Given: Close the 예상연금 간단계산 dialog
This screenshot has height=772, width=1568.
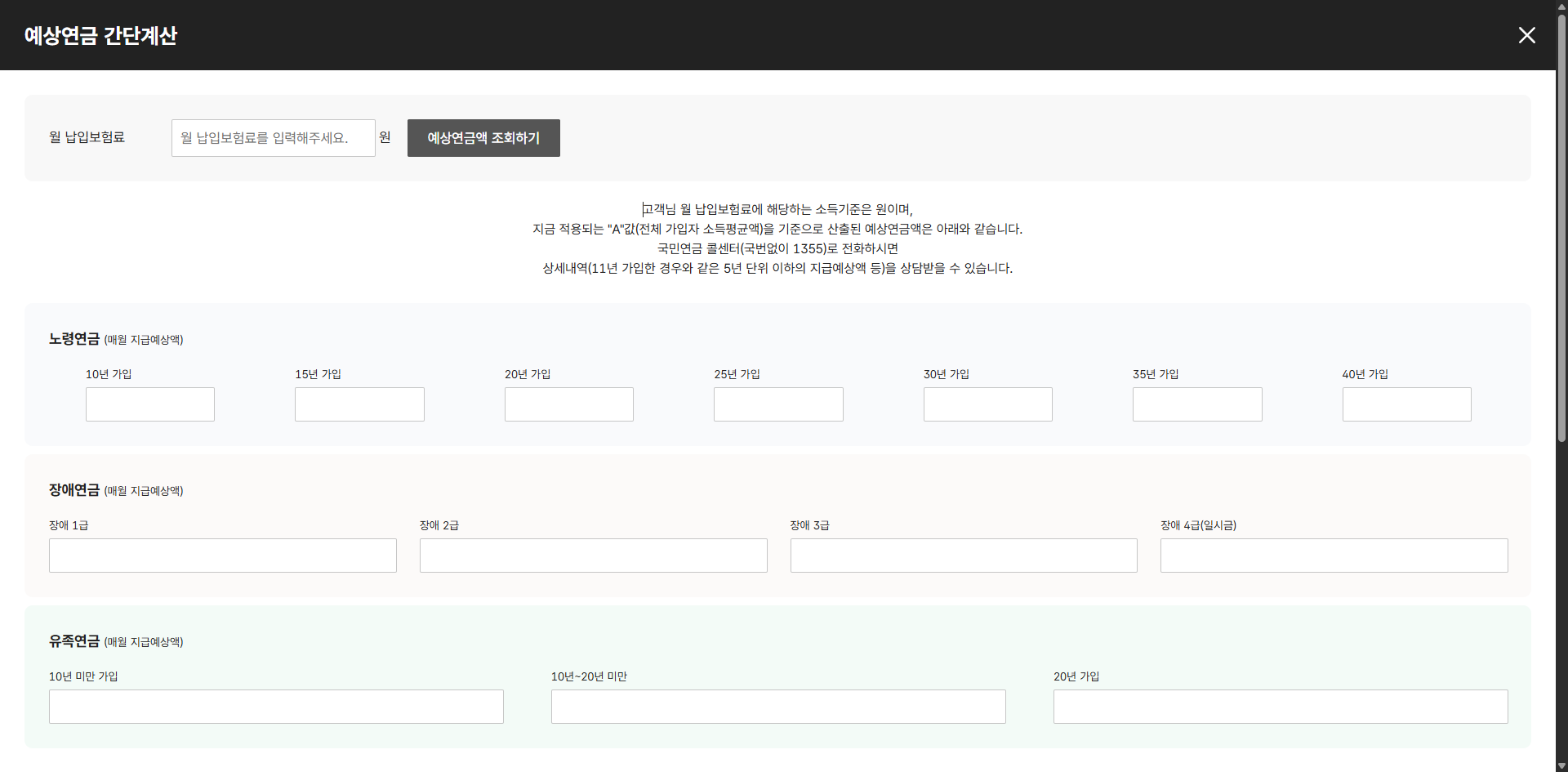Looking at the screenshot, I should [1526, 35].
